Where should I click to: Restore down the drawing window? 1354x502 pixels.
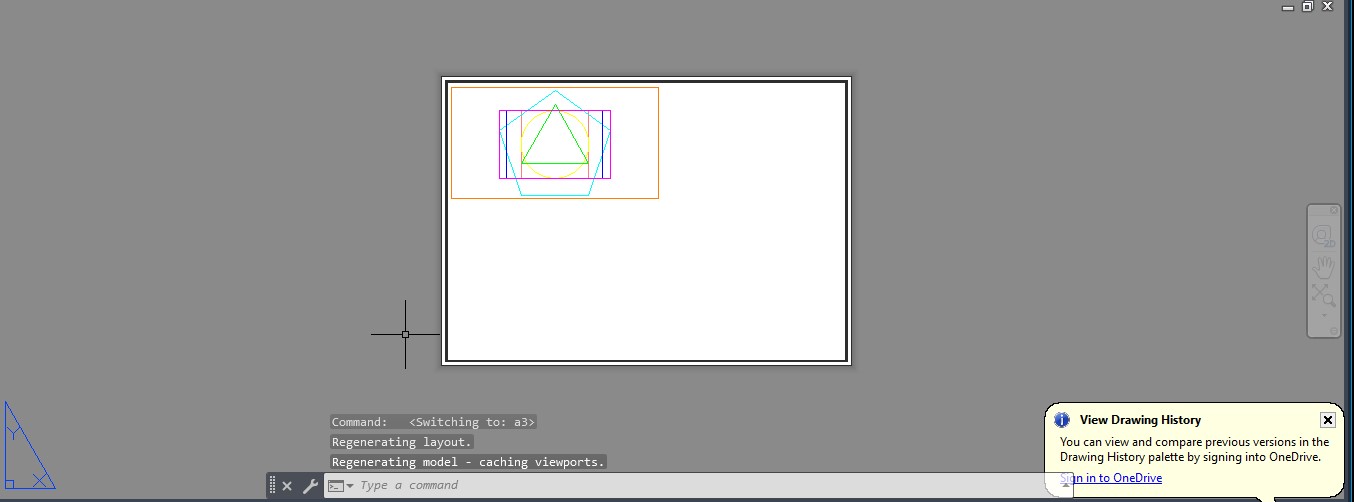[x=1307, y=6]
